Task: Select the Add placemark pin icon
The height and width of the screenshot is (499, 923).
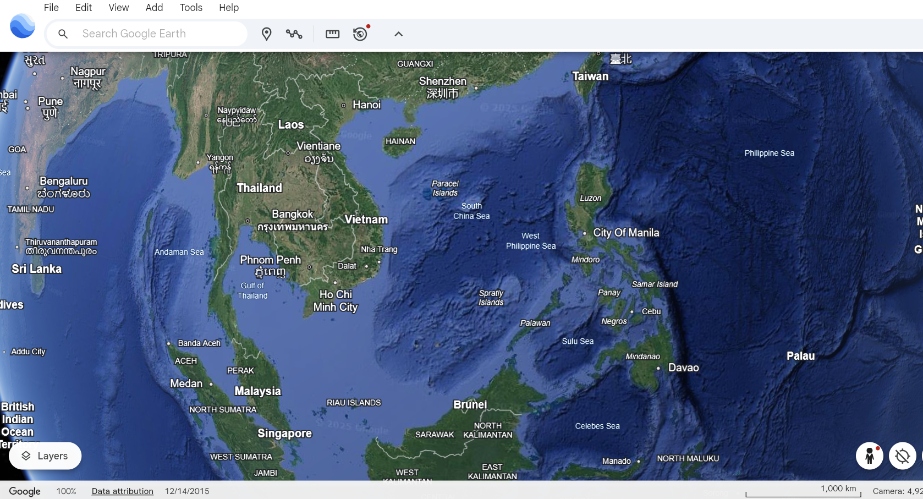Action: 267,34
